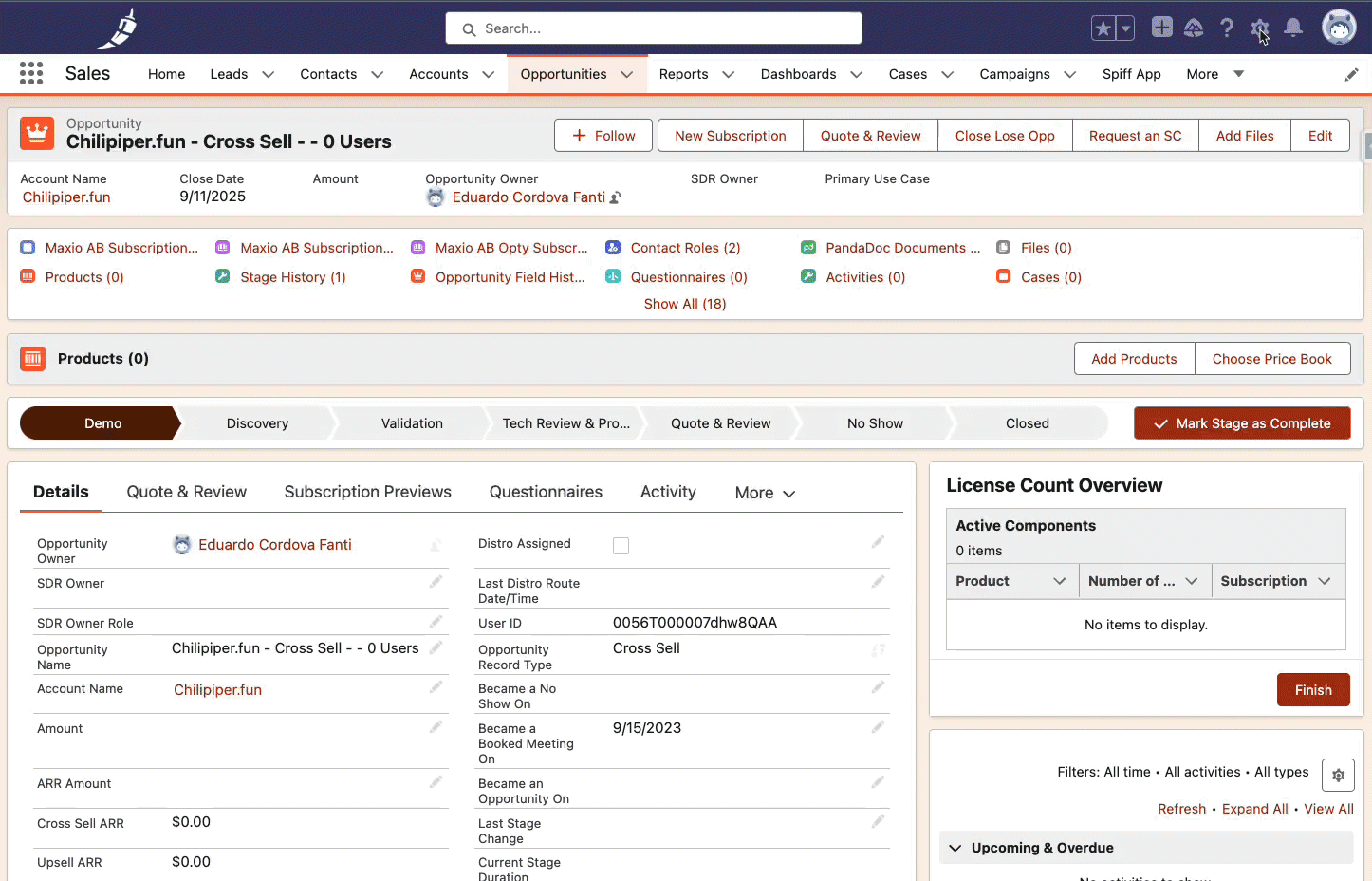Open Product column sort menu chevron
This screenshot has width=1372, height=881.
[1060, 581]
